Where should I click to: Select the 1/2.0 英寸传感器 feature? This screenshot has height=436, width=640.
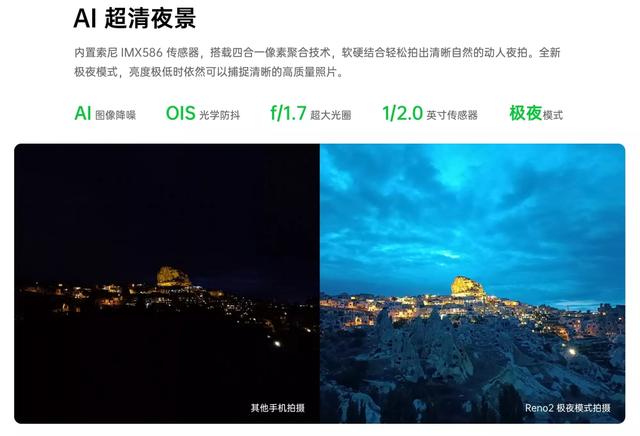[x=430, y=113]
